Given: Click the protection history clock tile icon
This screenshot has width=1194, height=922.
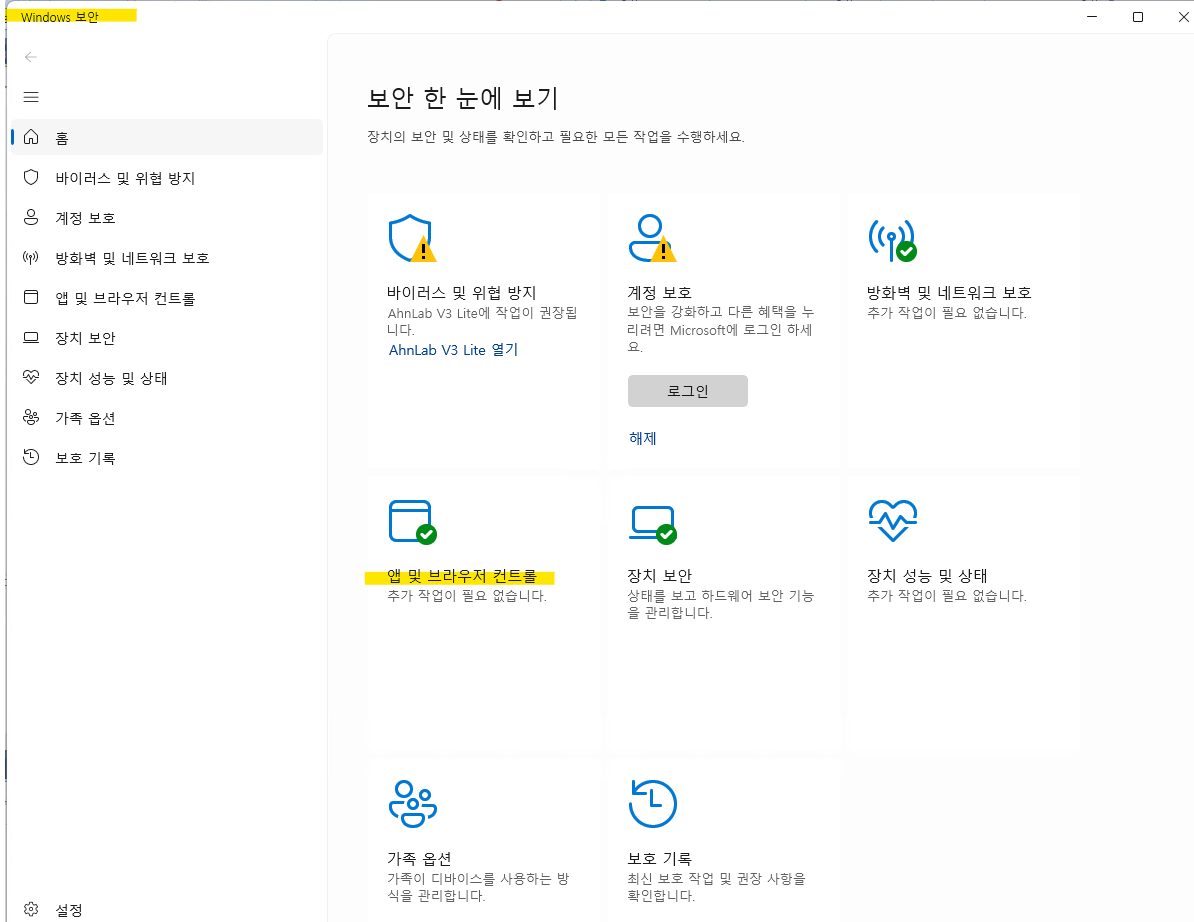Looking at the screenshot, I should [652, 803].
